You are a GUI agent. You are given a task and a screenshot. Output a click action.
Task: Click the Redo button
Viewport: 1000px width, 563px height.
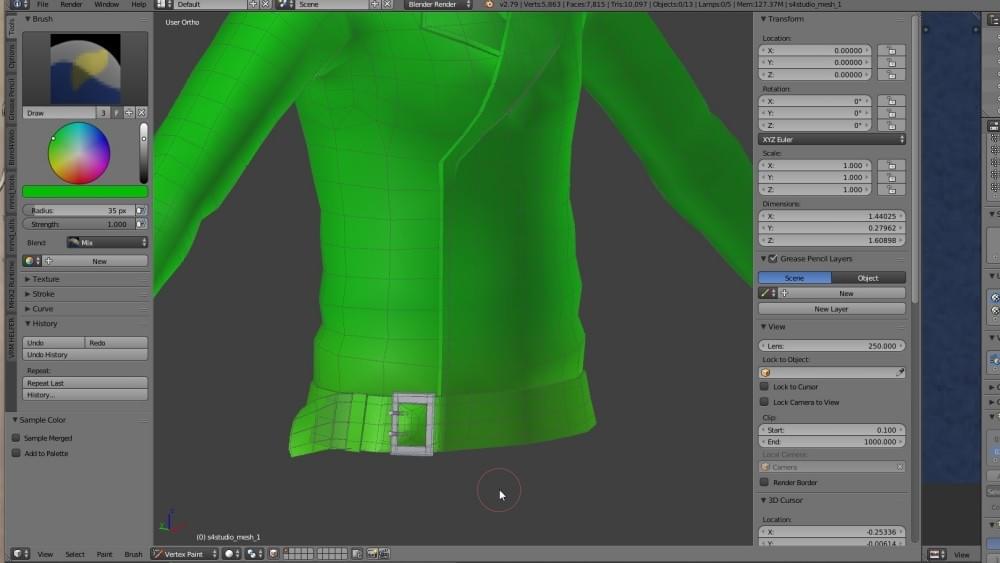click(116, 342)
